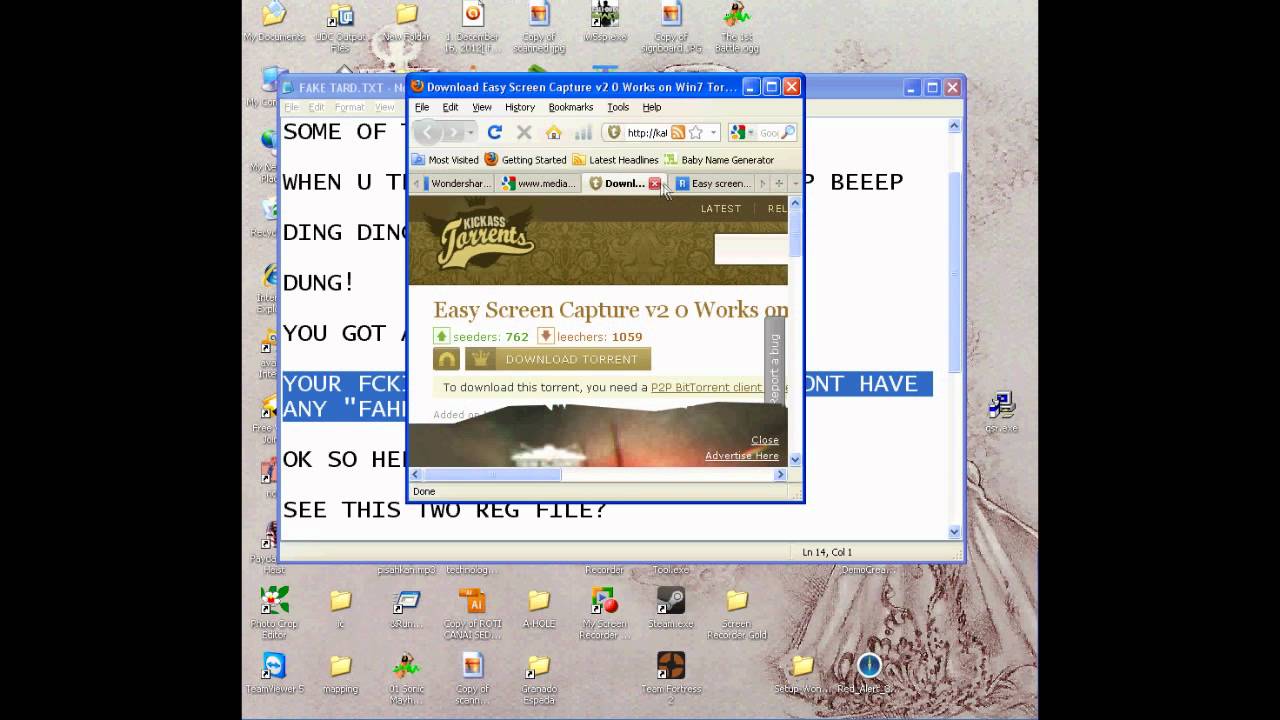This screenshot has height=720, width=1280.
Task: Open the Firefox File menu
Action: pos(422,107)
